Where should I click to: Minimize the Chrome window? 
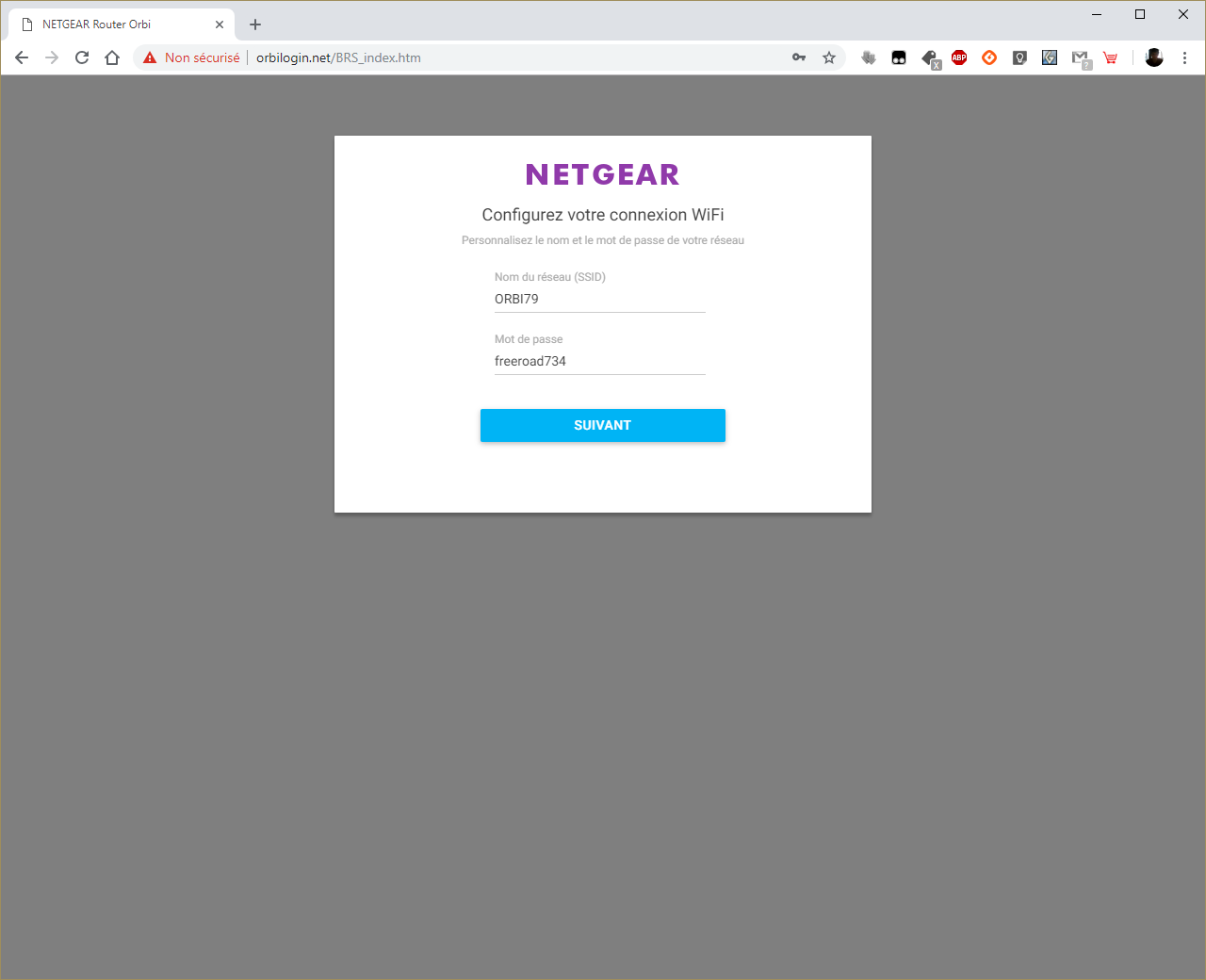pyautogui.click(x=1097, y=14)
